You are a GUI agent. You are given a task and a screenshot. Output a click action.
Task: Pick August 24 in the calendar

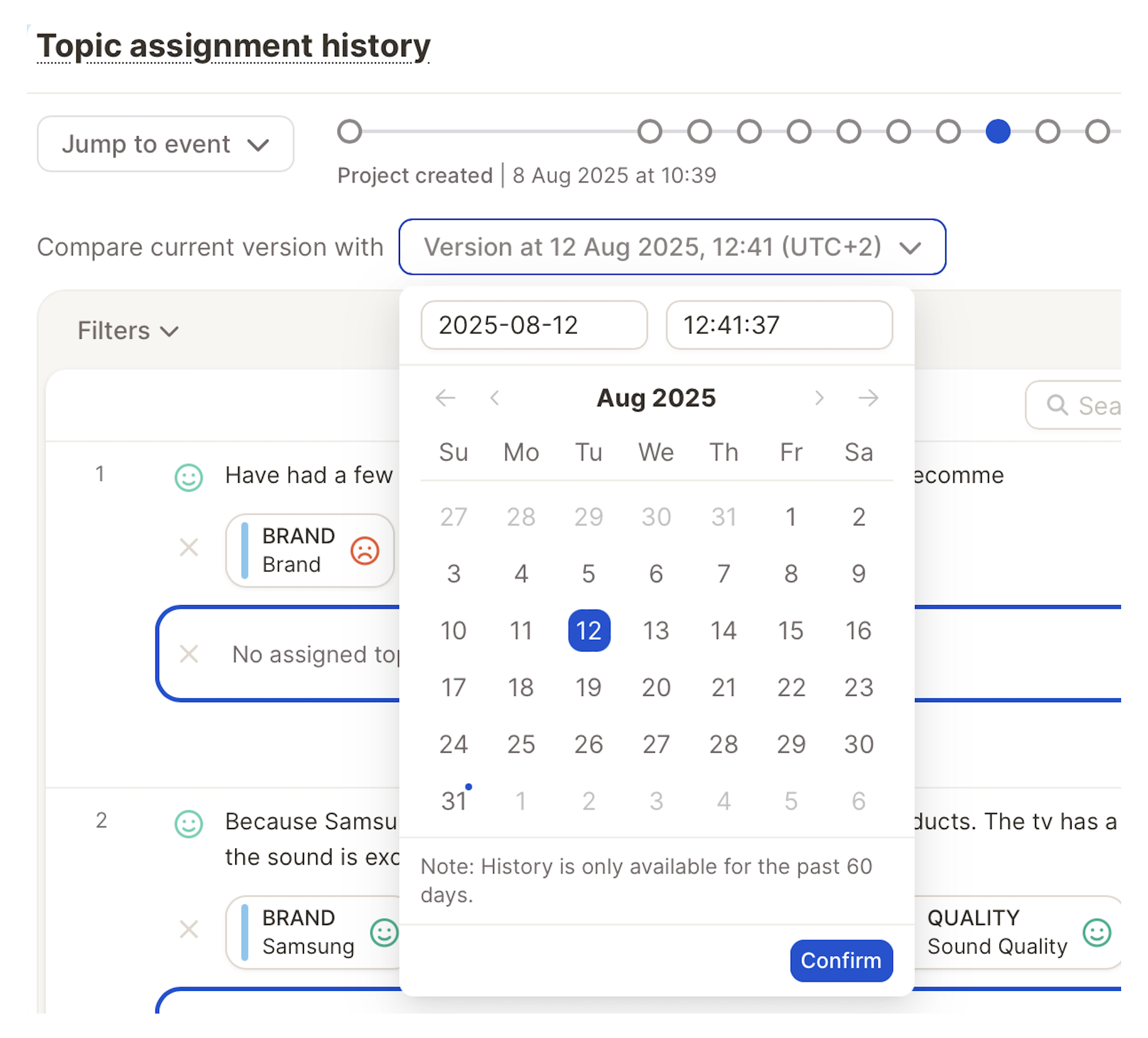point(454,744)
